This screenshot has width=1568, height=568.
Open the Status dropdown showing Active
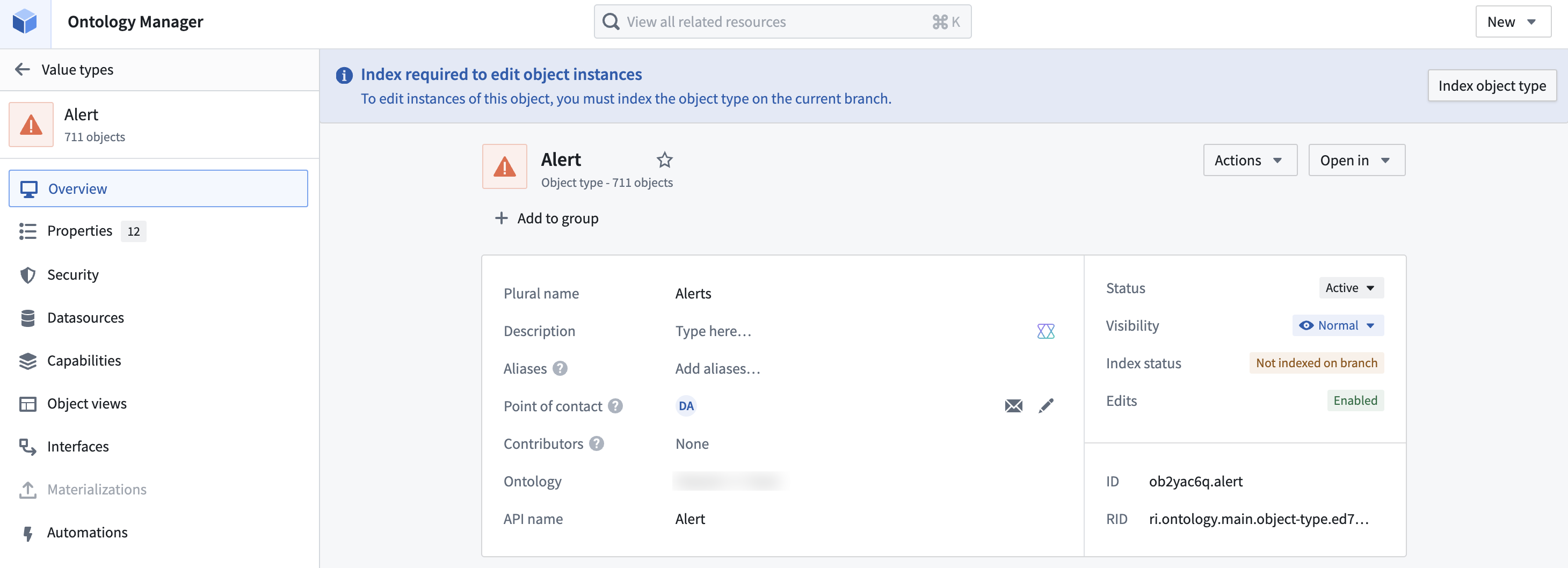[1350, 287]
